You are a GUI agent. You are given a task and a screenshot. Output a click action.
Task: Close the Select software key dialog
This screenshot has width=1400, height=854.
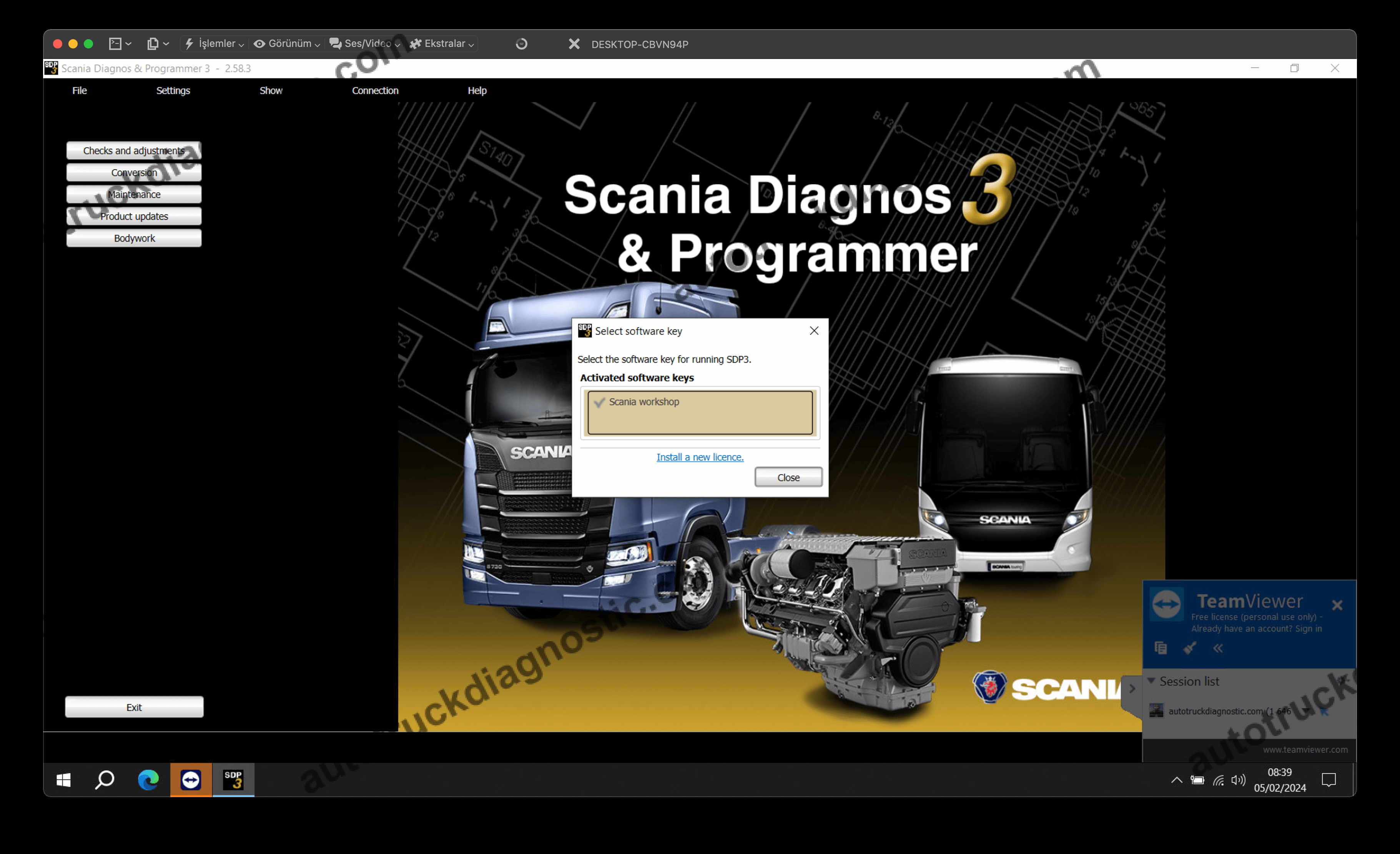point(814,330)
